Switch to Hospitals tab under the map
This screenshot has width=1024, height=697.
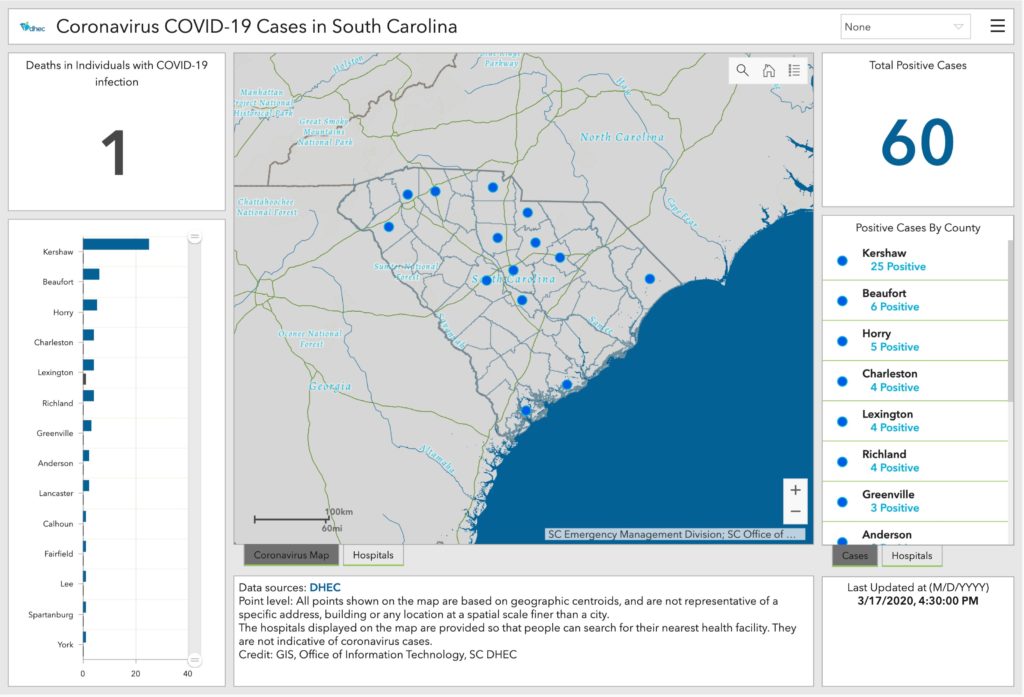373,555
